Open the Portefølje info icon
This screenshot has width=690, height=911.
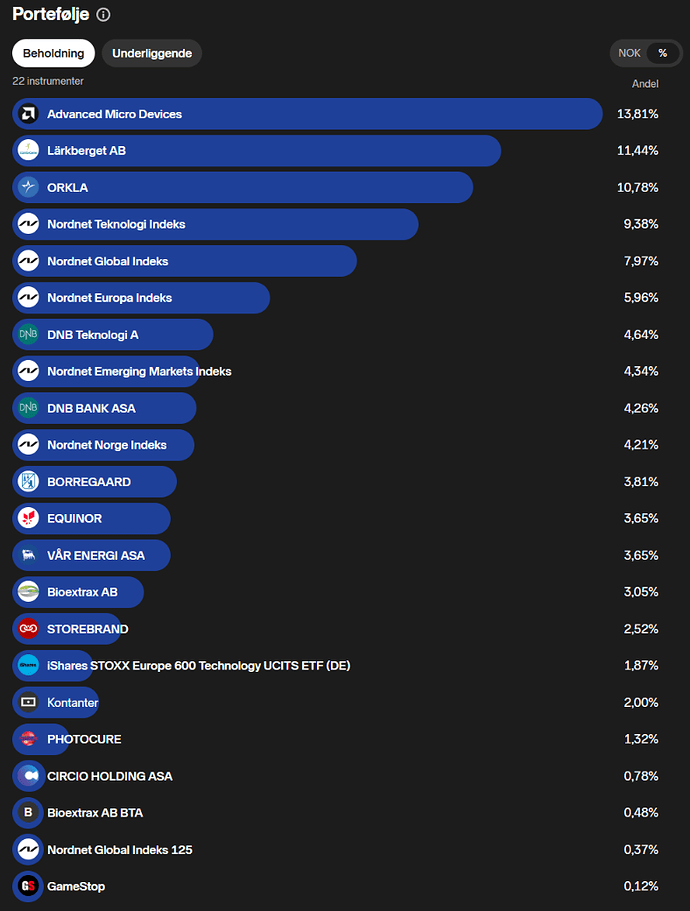[104, 15]
